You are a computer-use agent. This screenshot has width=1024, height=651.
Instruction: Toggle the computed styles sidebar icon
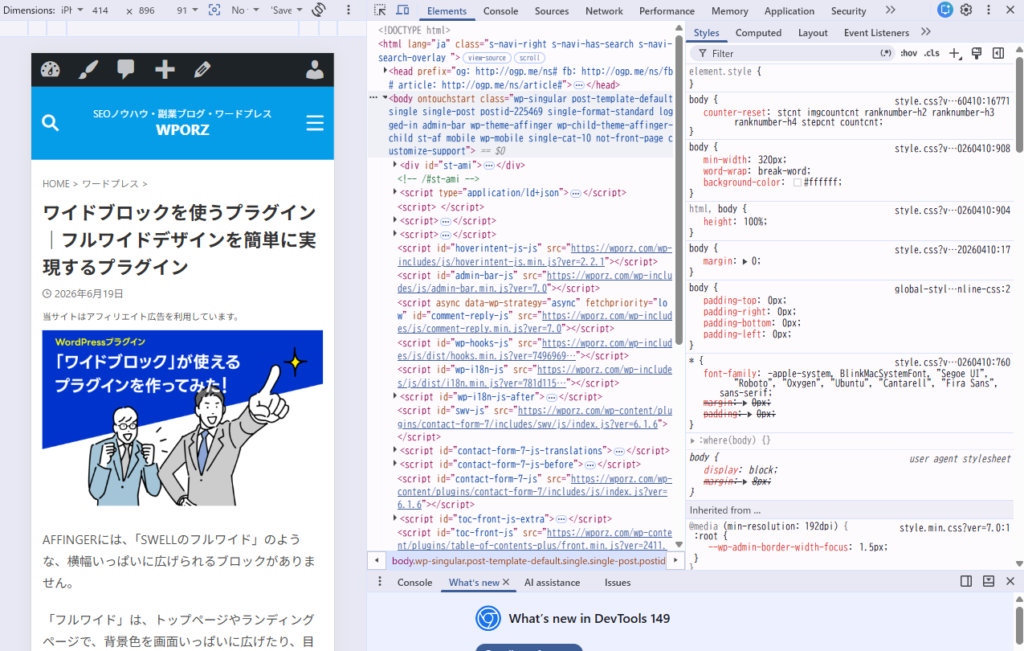point(998,54)
